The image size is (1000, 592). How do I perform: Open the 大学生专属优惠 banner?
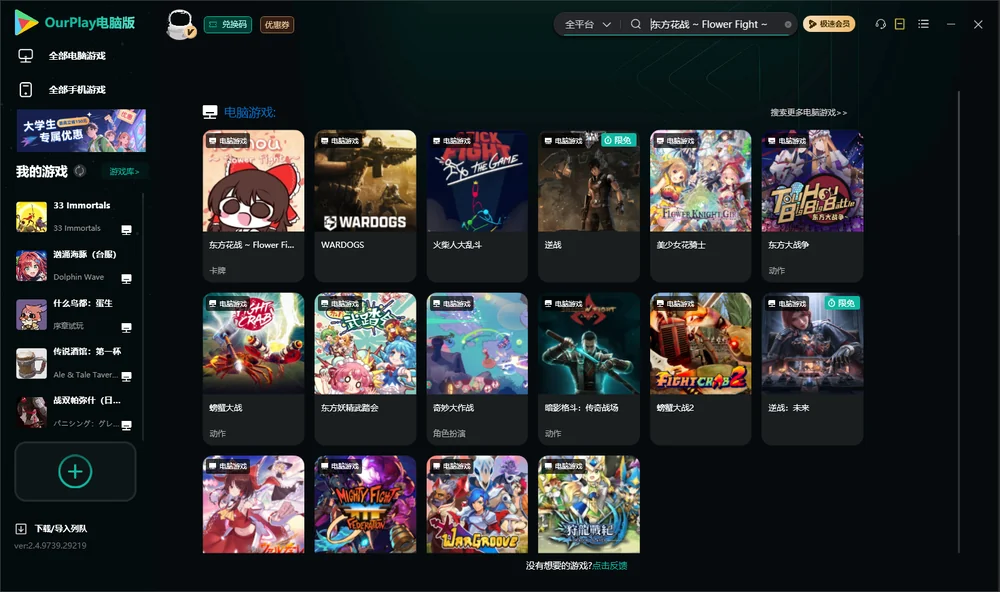(x=81, y=130)
